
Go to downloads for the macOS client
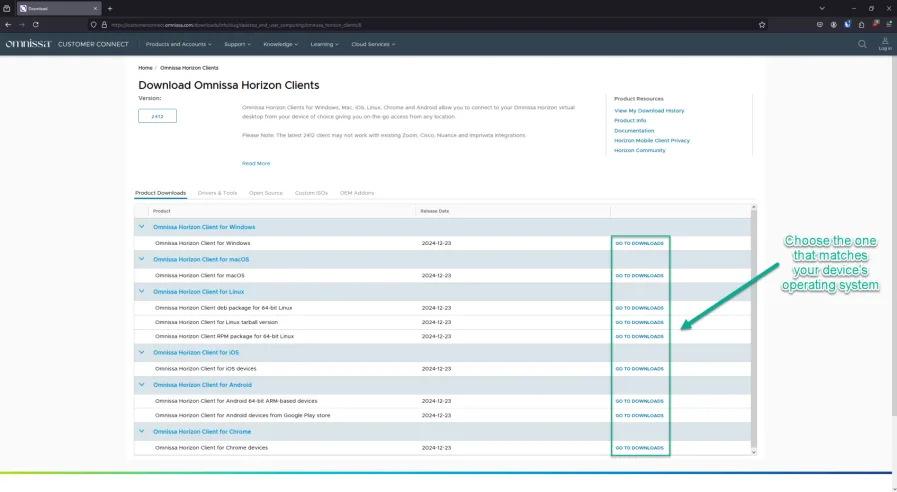640,276
